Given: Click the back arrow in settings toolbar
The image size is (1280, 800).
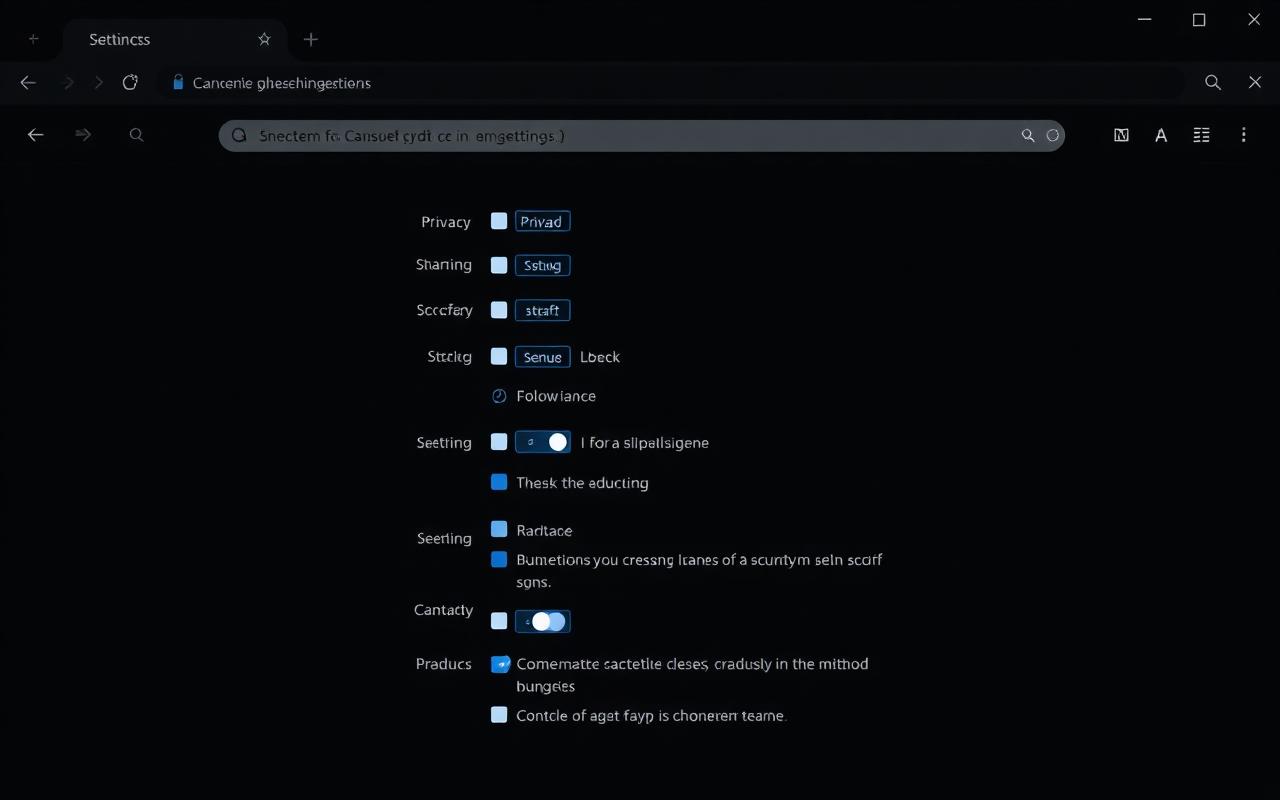Looking at the screenshot, I should [36, 135].
